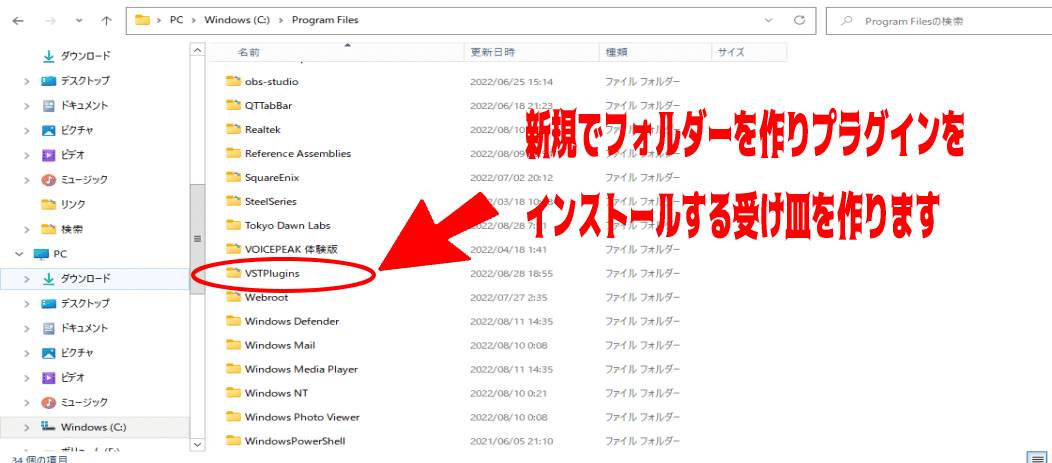The width and height of the screenshot is (1052, 463).
Task: Click the forward navigation arrow
Action: click(49, 21)
